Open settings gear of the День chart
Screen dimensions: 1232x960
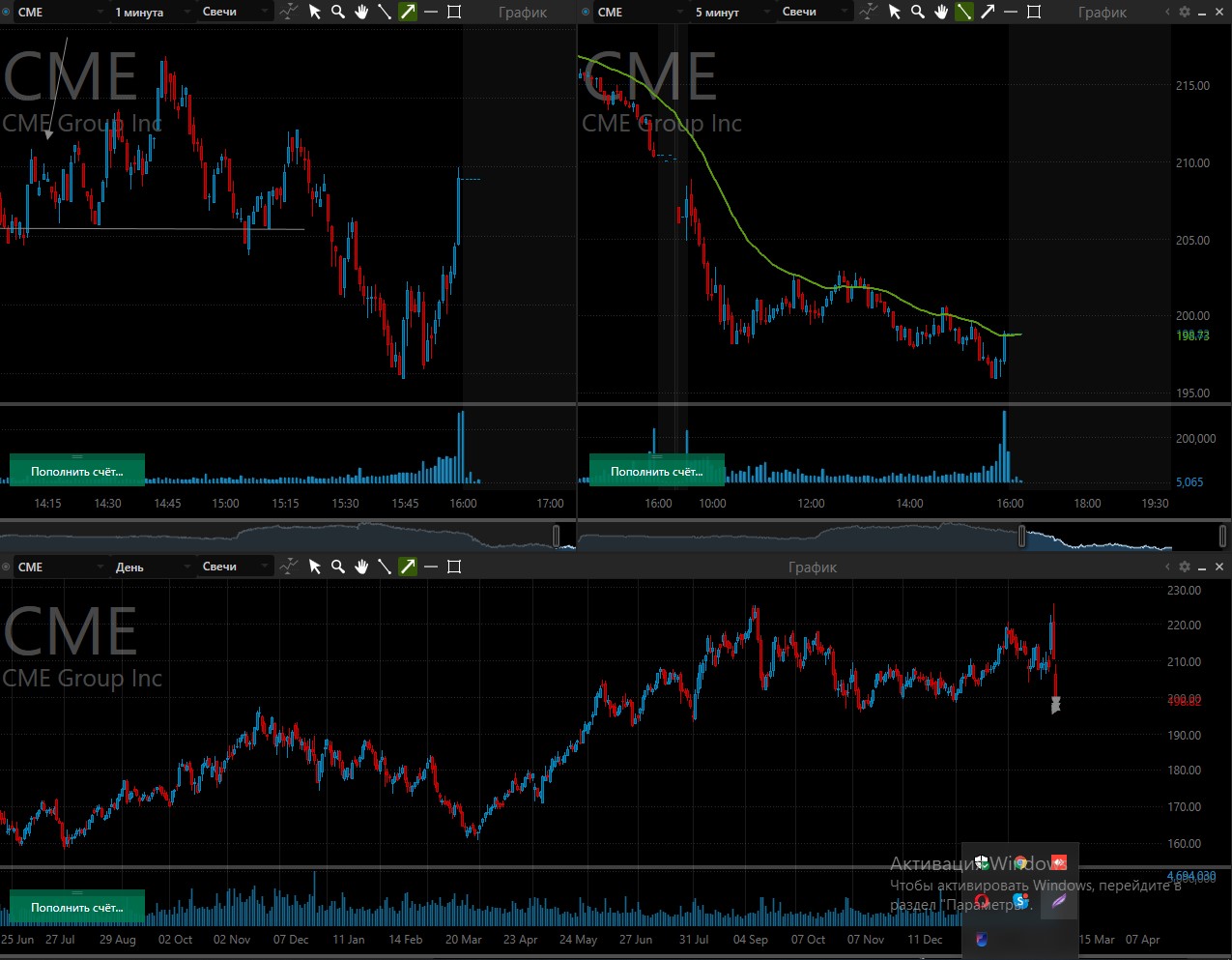click(x=1185, y=567)
